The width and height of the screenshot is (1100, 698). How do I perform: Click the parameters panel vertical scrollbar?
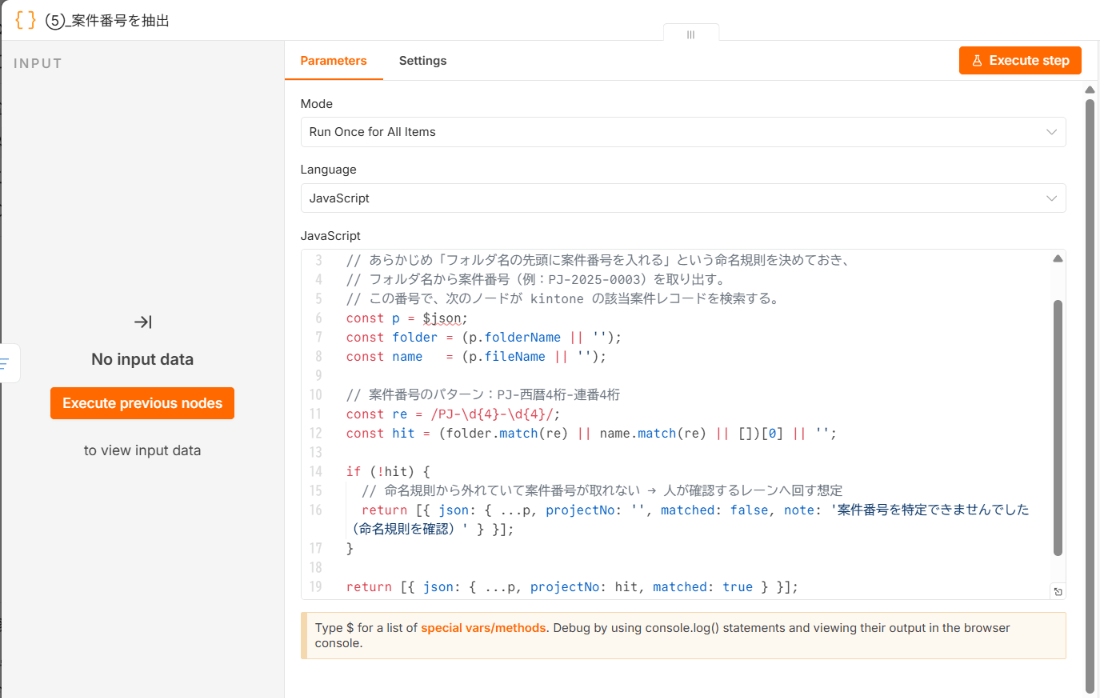click(1089, 393)
